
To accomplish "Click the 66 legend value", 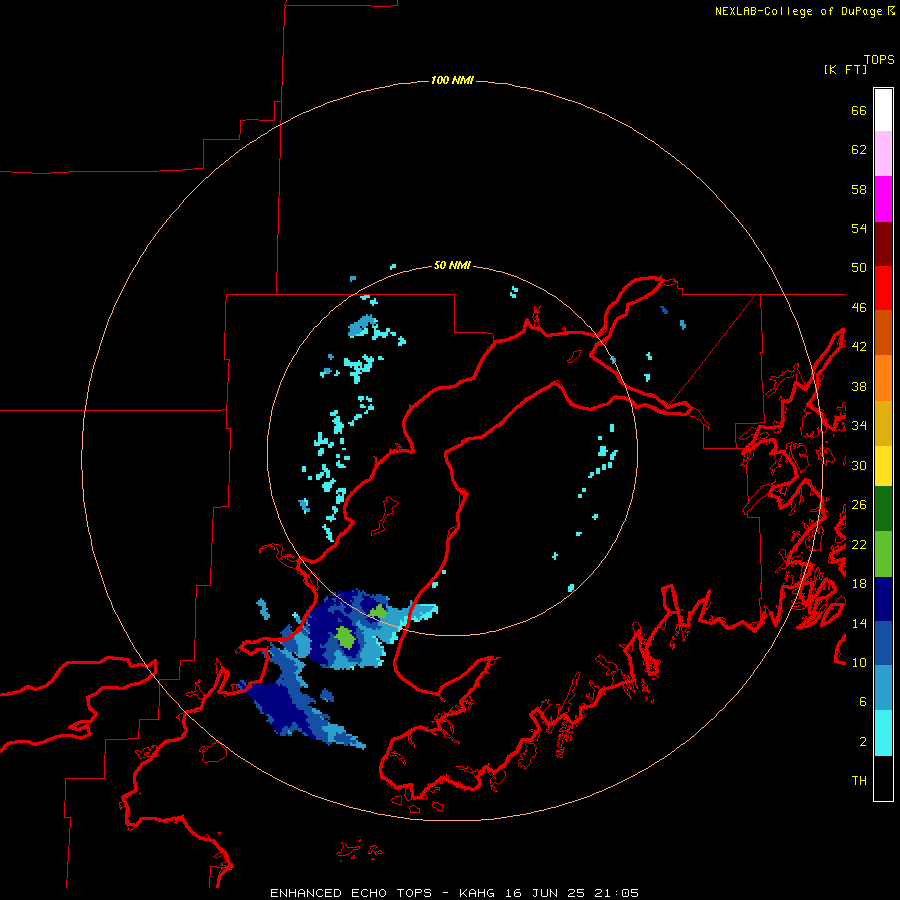I will (x=859, y=111).
